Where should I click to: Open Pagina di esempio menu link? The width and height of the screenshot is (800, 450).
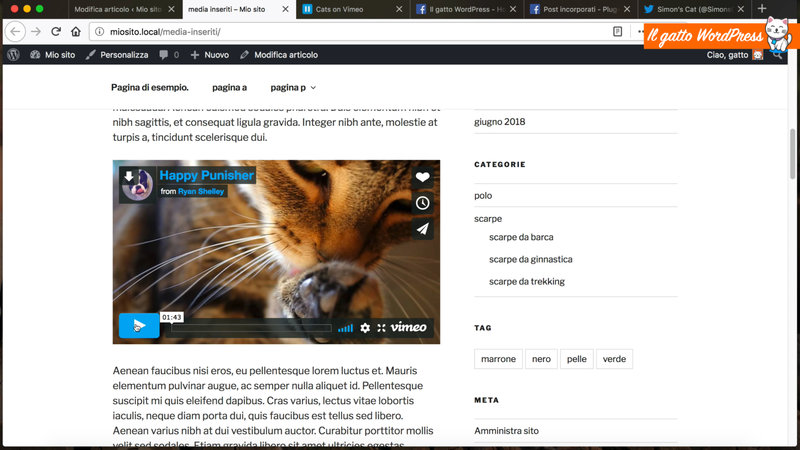pos(150,87)
